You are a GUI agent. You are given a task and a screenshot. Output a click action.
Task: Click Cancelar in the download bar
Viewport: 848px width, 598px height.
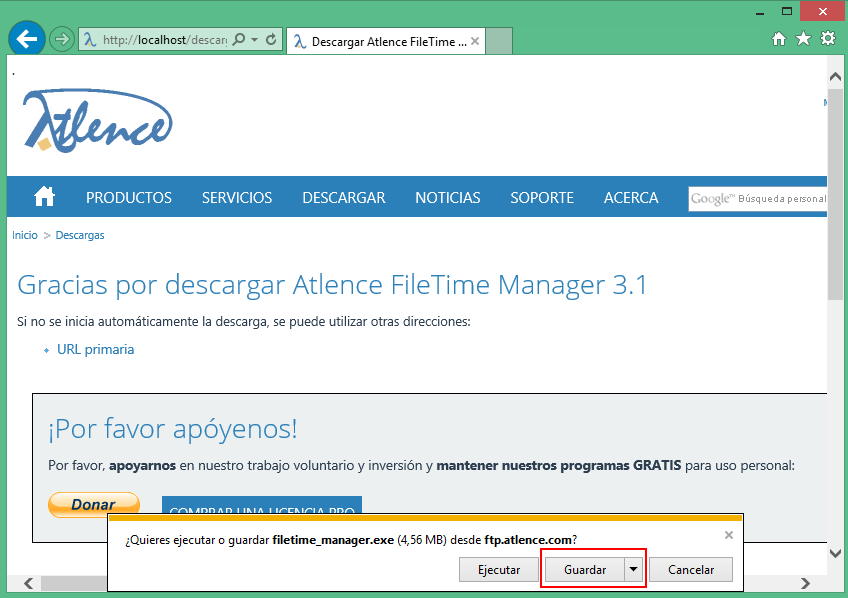pyautogui.click(x=691, y=569)
